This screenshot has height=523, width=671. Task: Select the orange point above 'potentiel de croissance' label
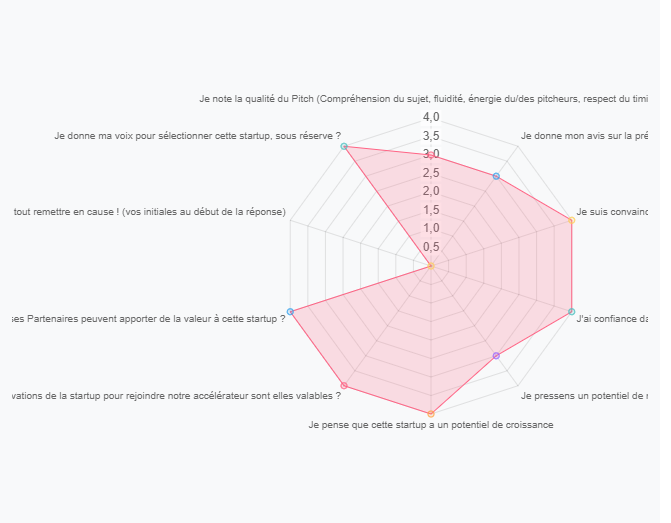click(x=431, y=414)
